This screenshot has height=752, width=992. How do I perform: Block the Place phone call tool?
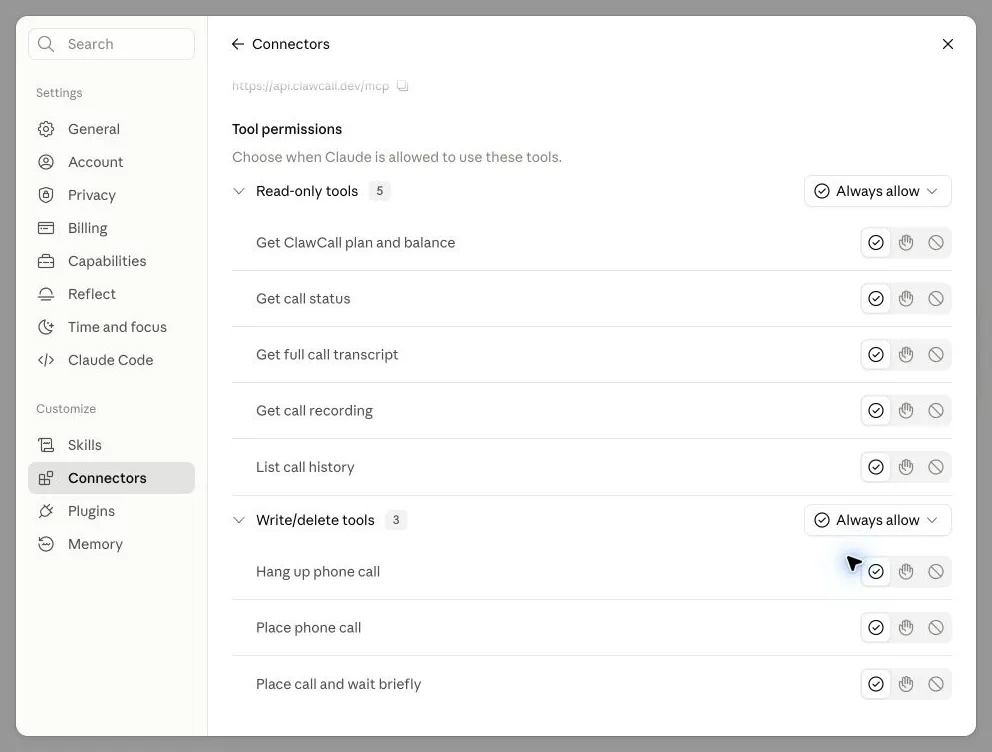936,627
